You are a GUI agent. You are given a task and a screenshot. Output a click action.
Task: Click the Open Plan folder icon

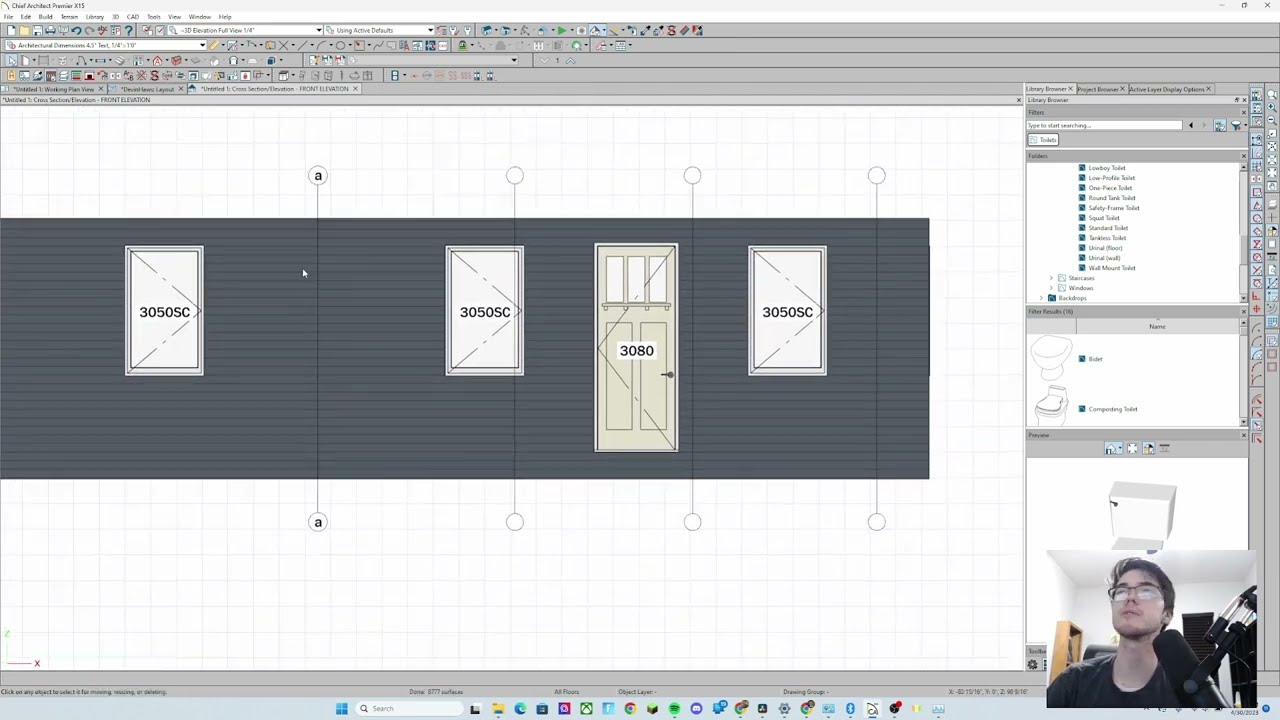click(x=24, y=30)
